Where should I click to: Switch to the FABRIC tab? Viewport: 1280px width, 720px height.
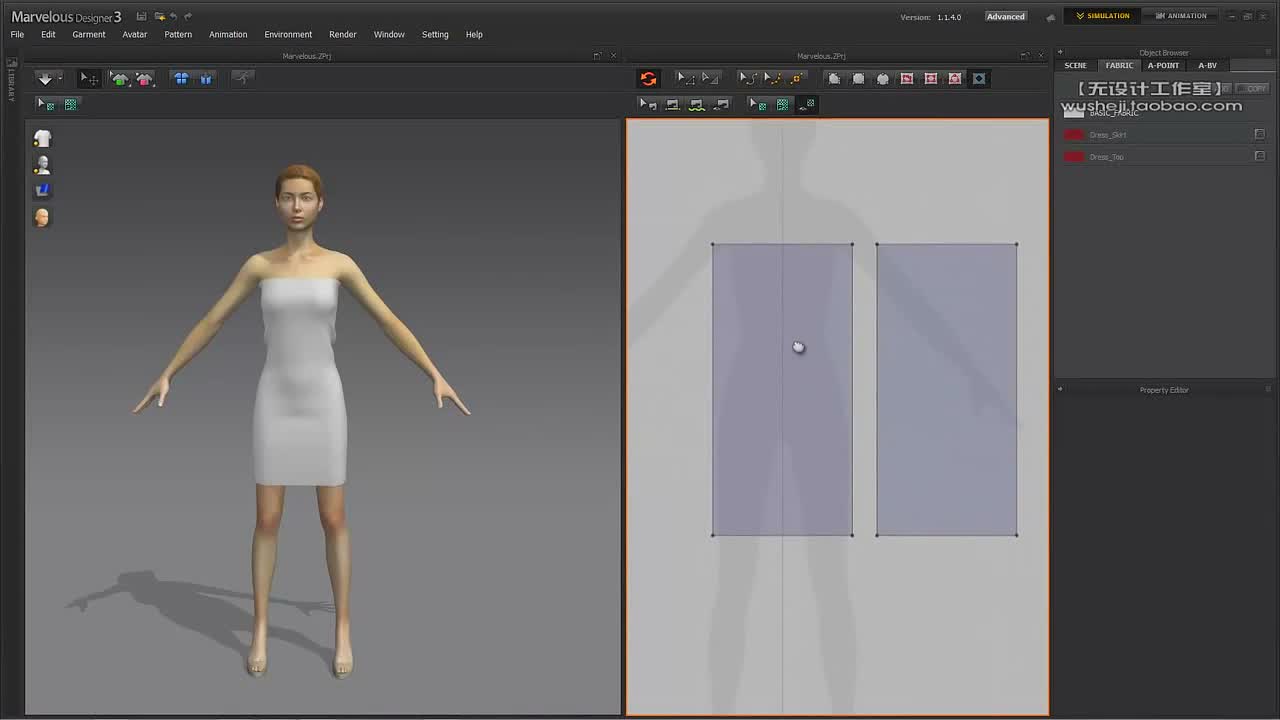coord(1119,65)
